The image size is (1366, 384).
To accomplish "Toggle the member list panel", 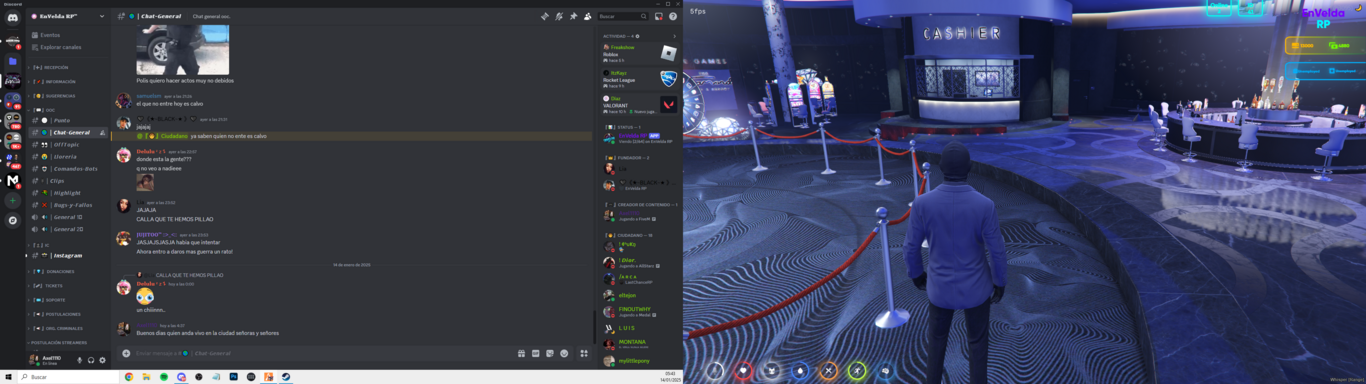I will click(587, 16).
